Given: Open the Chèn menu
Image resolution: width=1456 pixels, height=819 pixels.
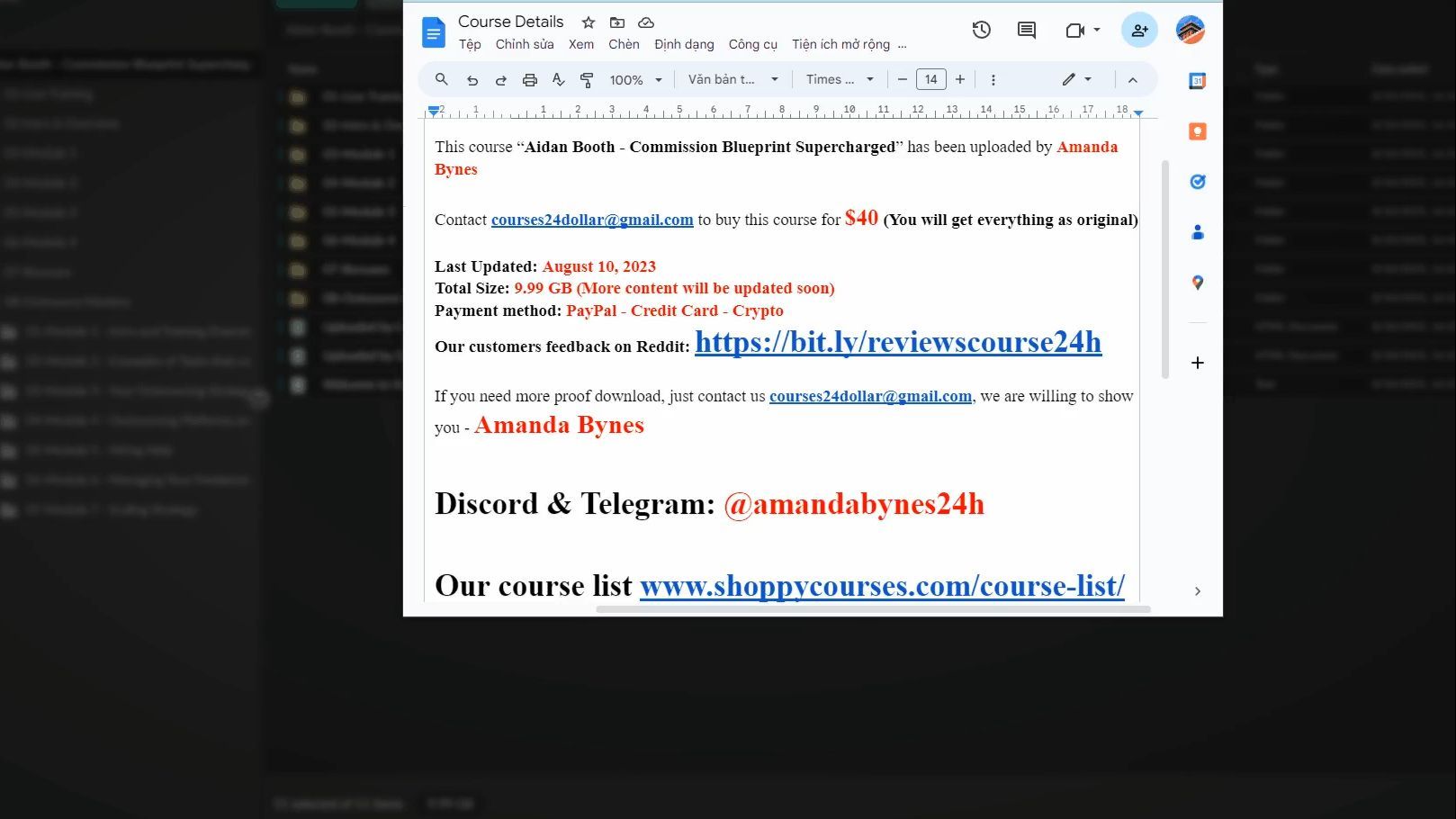Looking at the screenshot, I should coord(624,44).
